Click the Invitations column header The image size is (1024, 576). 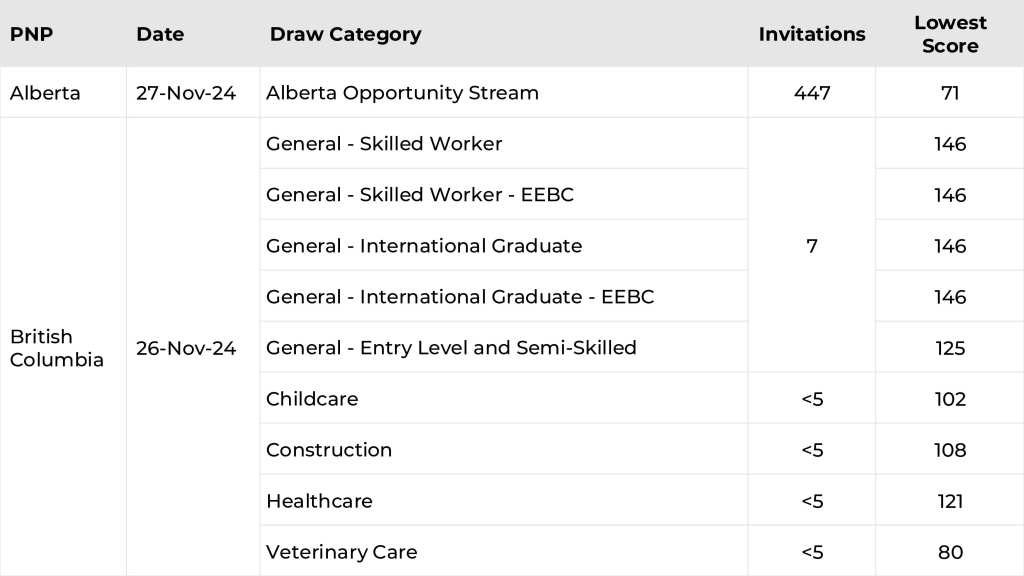[x=811, y=34]
